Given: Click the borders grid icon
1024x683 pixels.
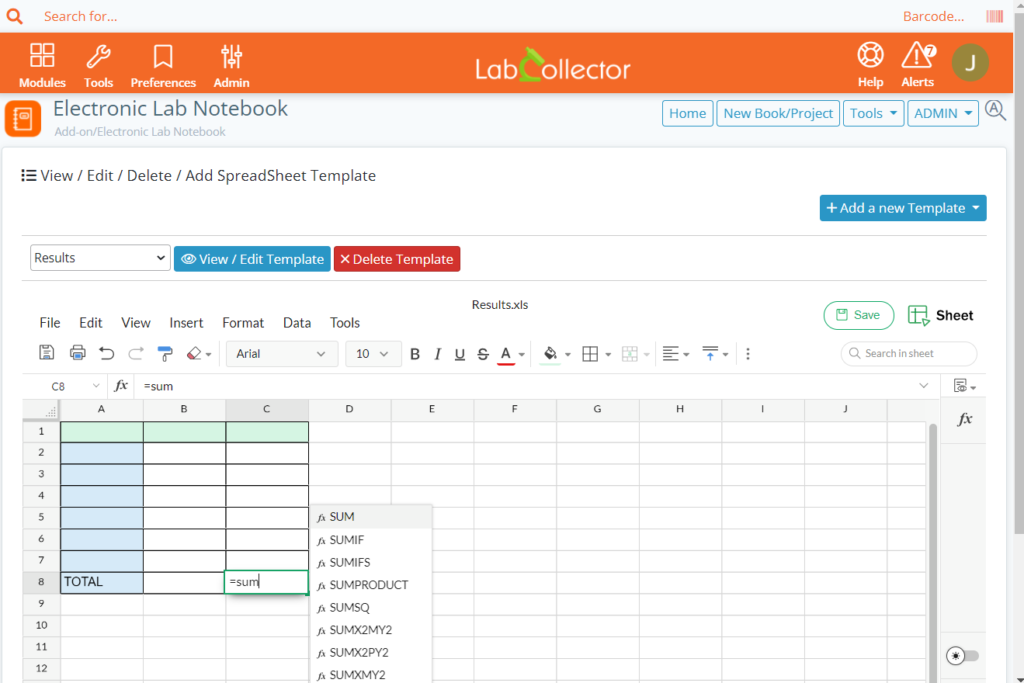Looking at the screenshot, I should point(590,354).
